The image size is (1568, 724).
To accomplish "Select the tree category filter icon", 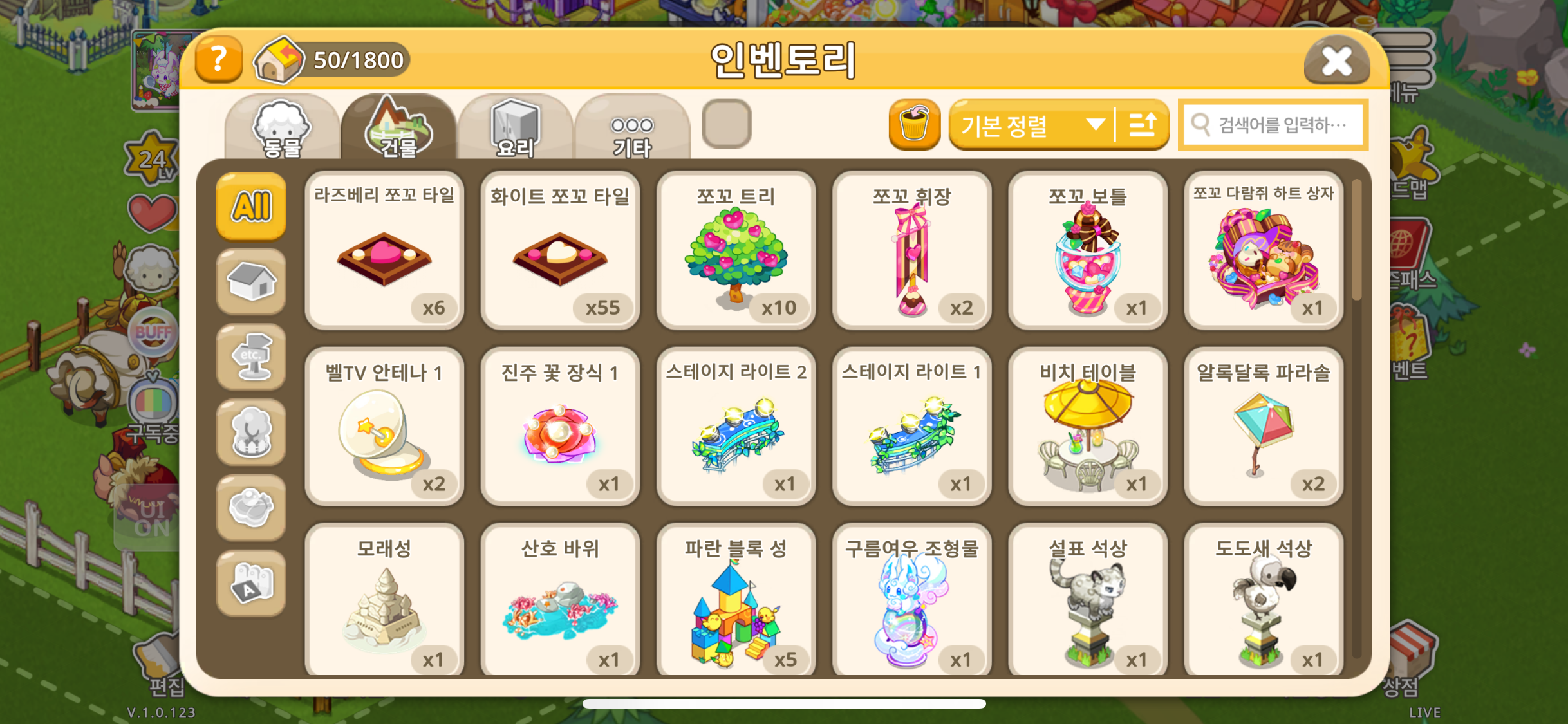I will [x=251, y=432].
